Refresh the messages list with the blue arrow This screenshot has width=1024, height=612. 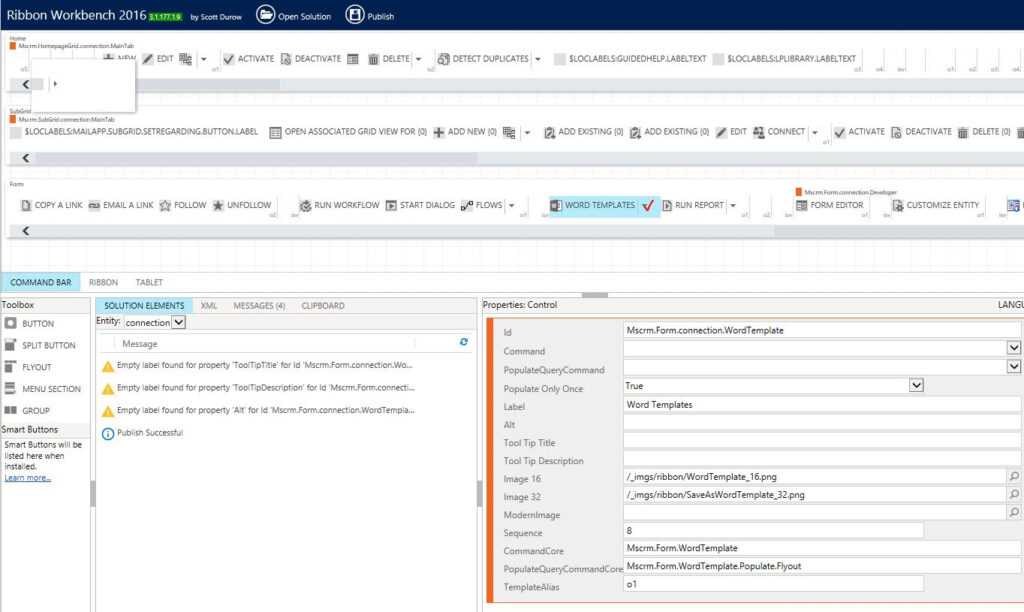coord(463,342)
